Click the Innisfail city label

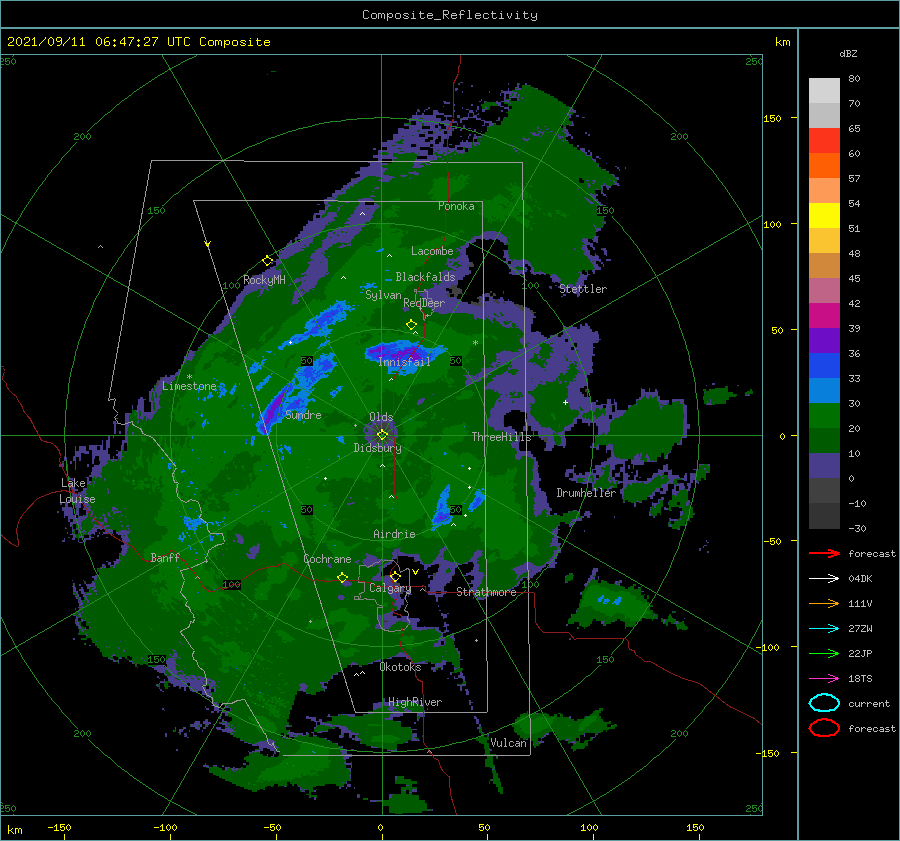[x=404, y=362]
